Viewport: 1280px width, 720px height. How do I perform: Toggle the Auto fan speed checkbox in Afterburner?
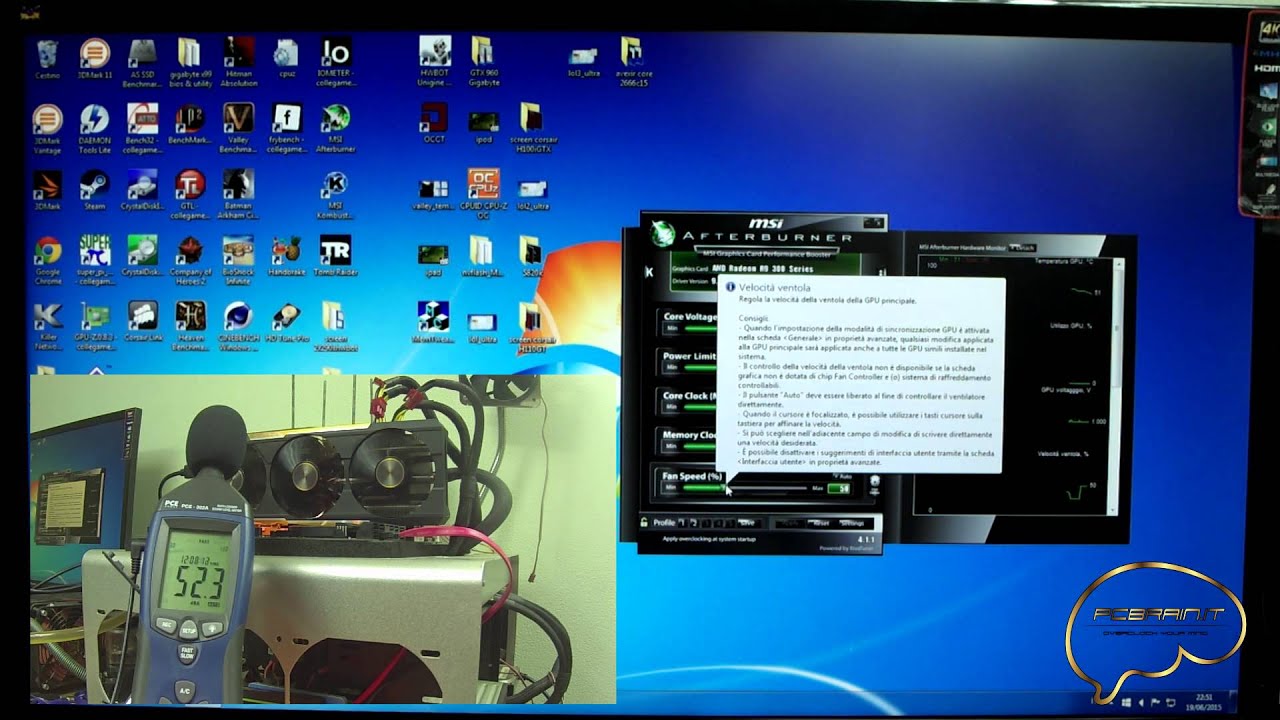pyautogui.click(x=842, y=476)
